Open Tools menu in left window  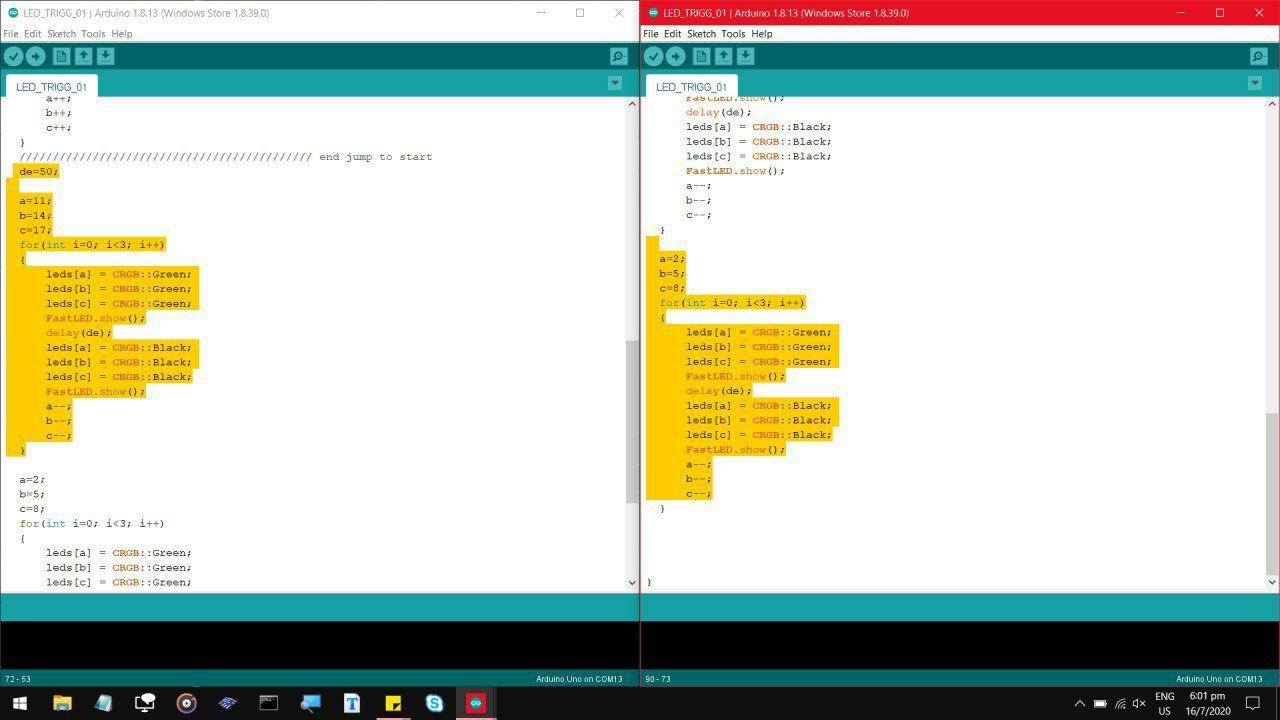click(93, 34)
